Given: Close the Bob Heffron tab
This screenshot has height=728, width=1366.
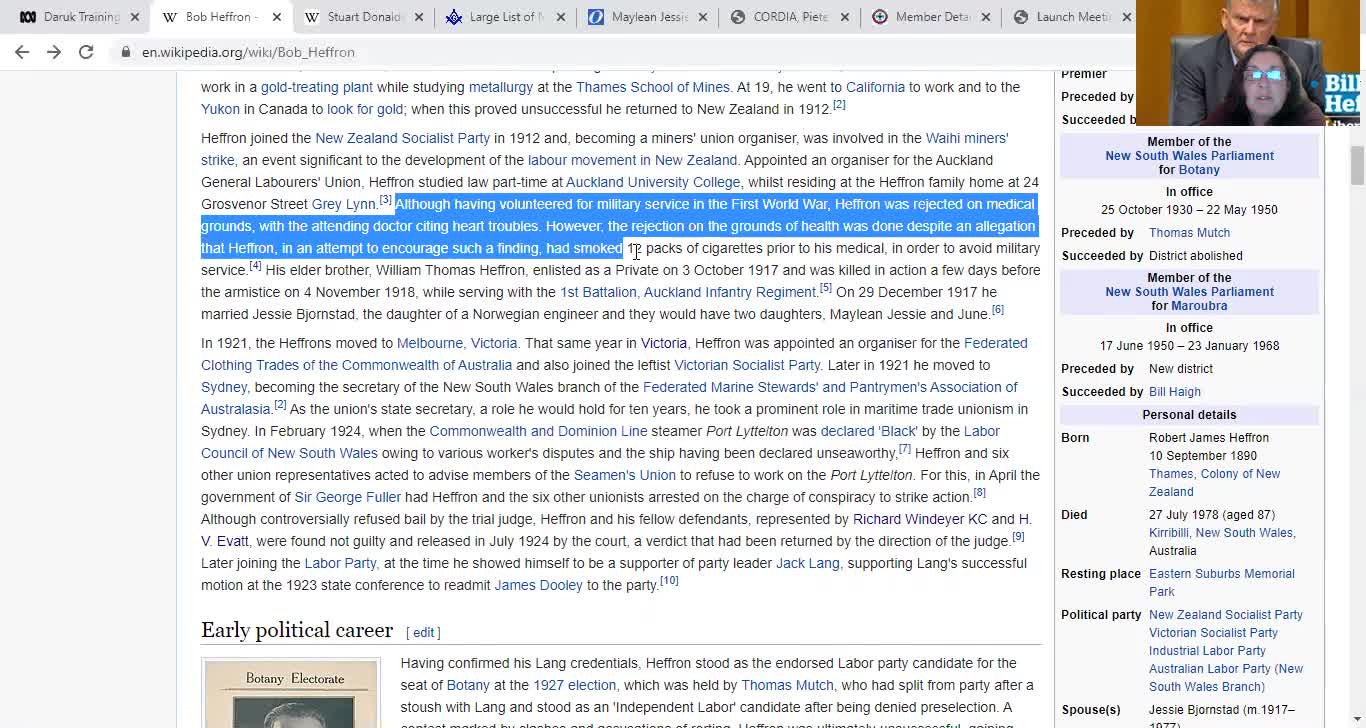Looking at the screenshot, I should pos(277,17).
